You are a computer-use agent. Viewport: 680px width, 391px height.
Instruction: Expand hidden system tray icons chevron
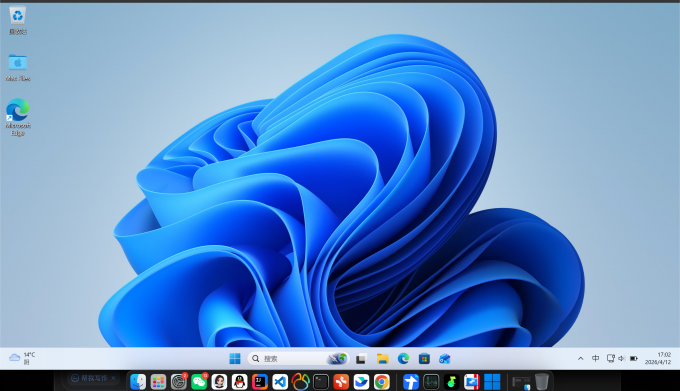[580, 358]
